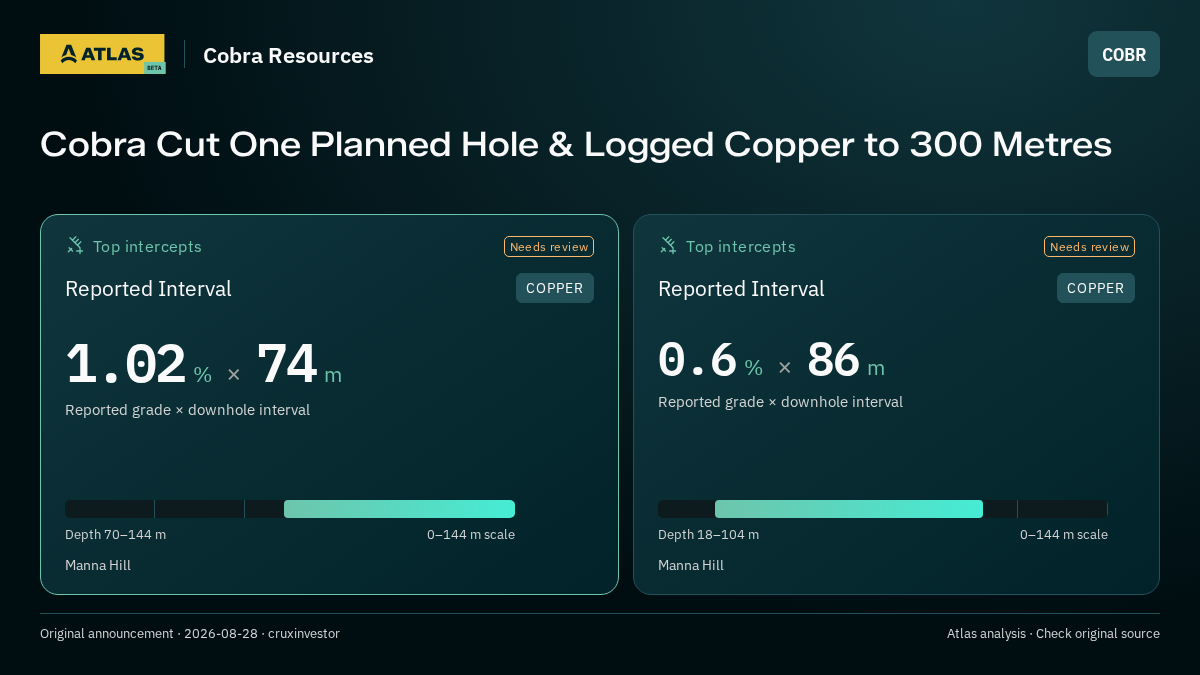Click 'Top intercepts' label in 0.6% card

(x=741, y=247)
